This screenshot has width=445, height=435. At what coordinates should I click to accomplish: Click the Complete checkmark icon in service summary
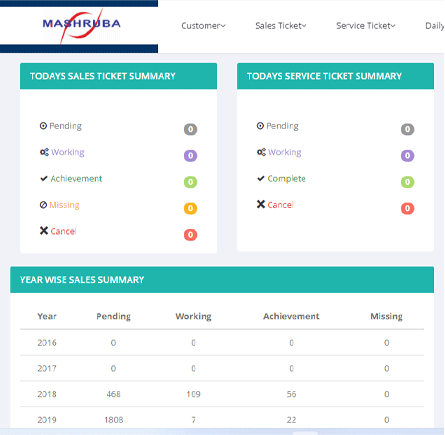click(x=261, y=179)
